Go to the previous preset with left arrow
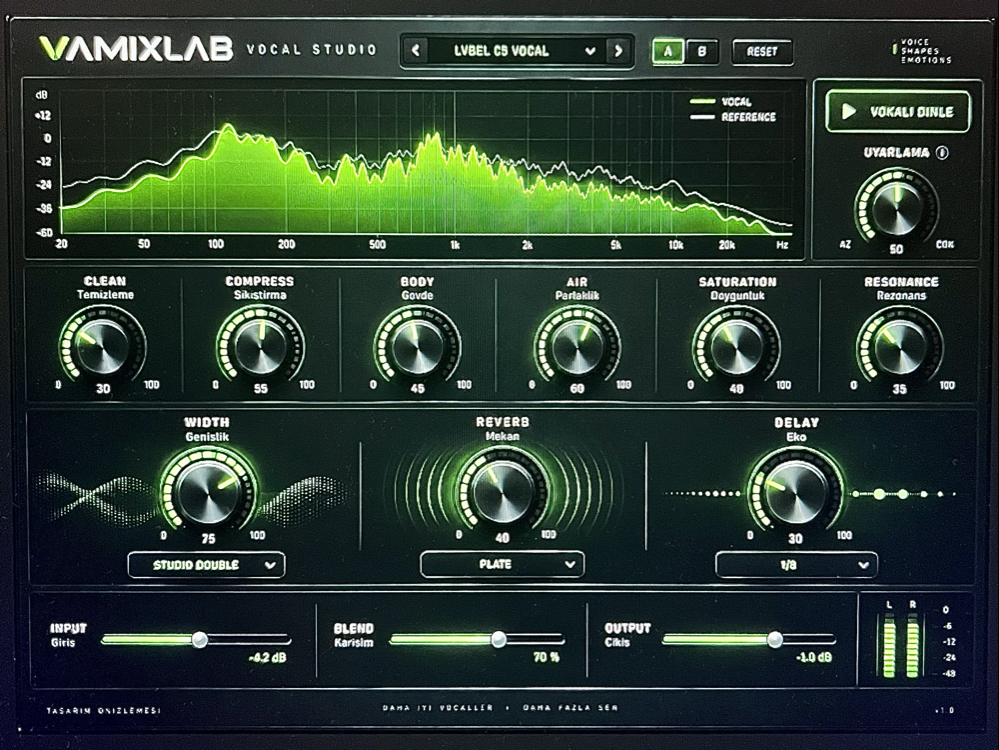 pos(416,50)
